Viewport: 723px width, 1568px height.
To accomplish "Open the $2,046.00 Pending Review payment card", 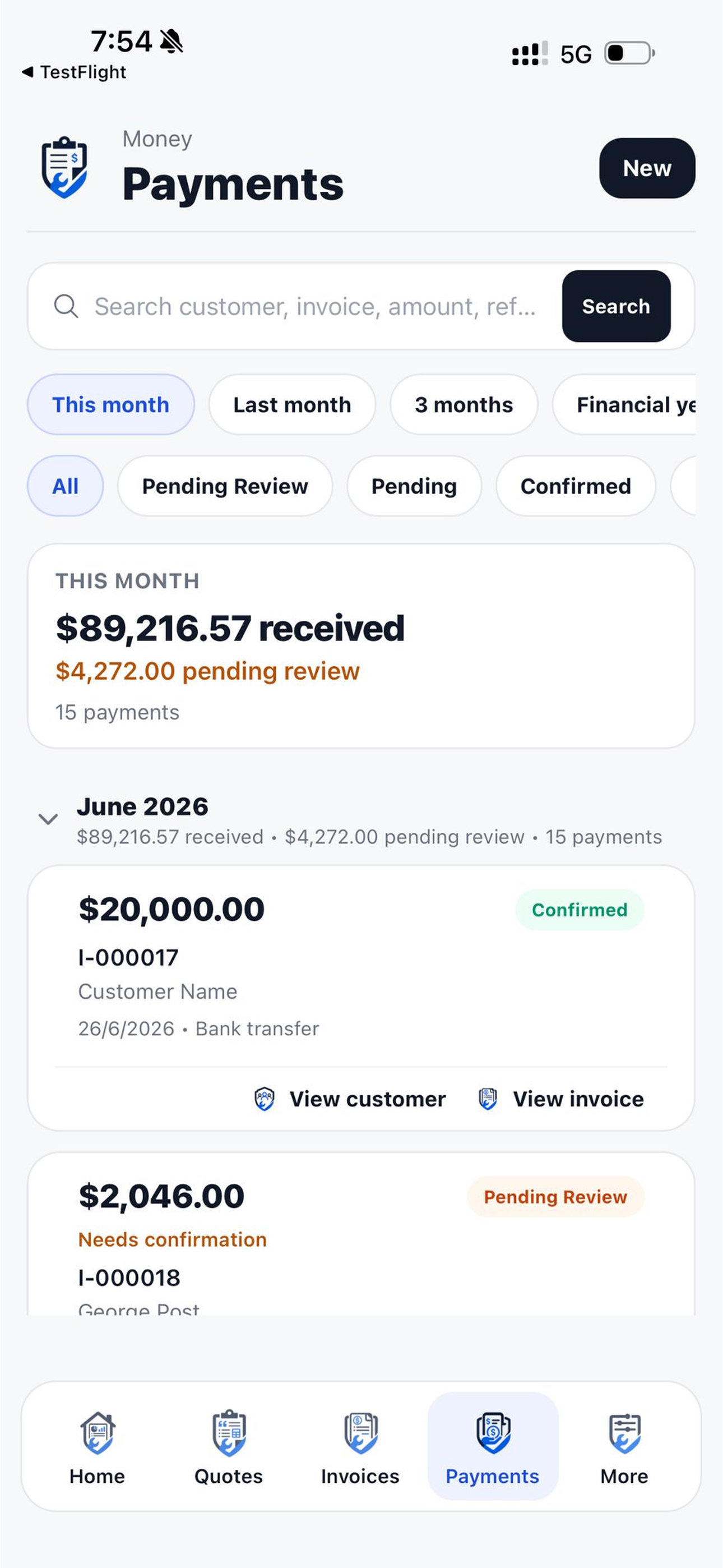I will click(361, 1234).
